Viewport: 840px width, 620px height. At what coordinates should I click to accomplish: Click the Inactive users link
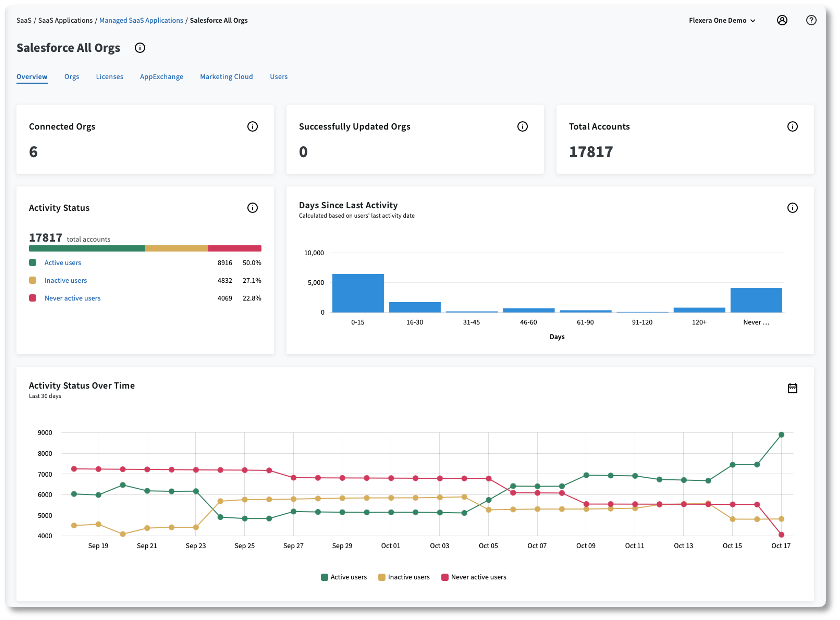click(x=65, y=281)
